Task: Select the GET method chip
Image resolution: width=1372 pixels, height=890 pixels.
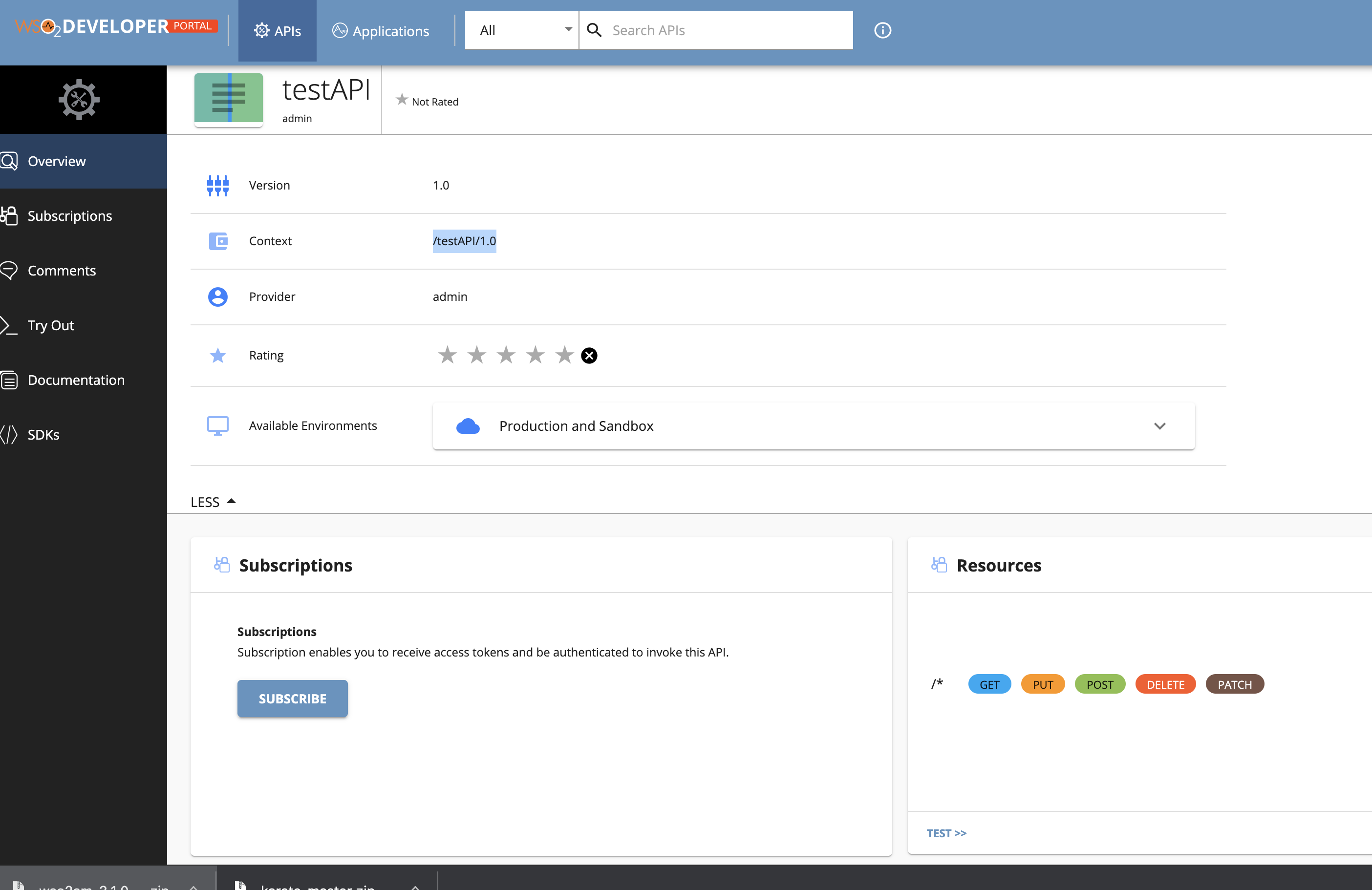Action: [x=989, y=684]
